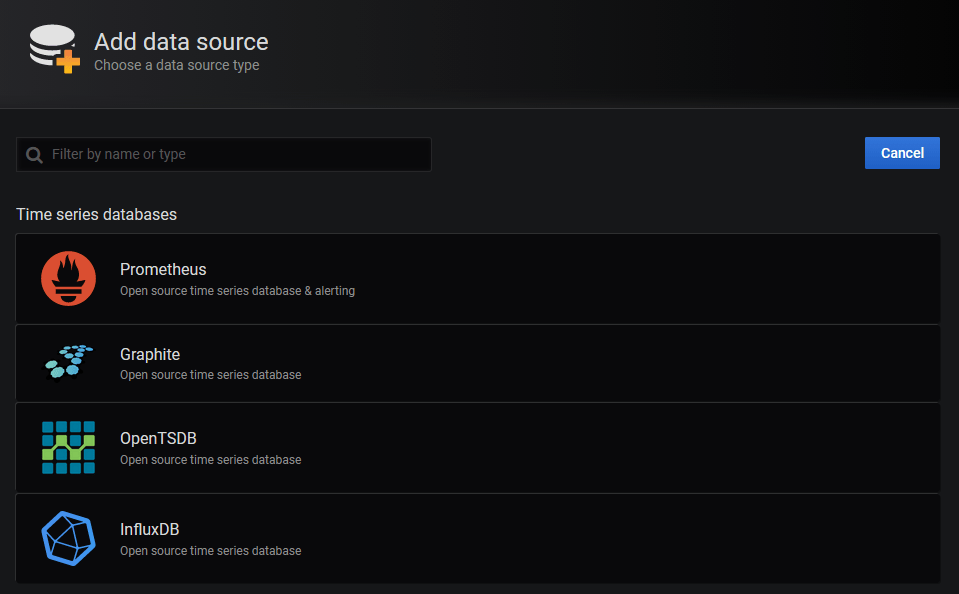This screenshot has height=594, width=959.
Task: Select the InfluxDB data source name
Action: (149, 530)
